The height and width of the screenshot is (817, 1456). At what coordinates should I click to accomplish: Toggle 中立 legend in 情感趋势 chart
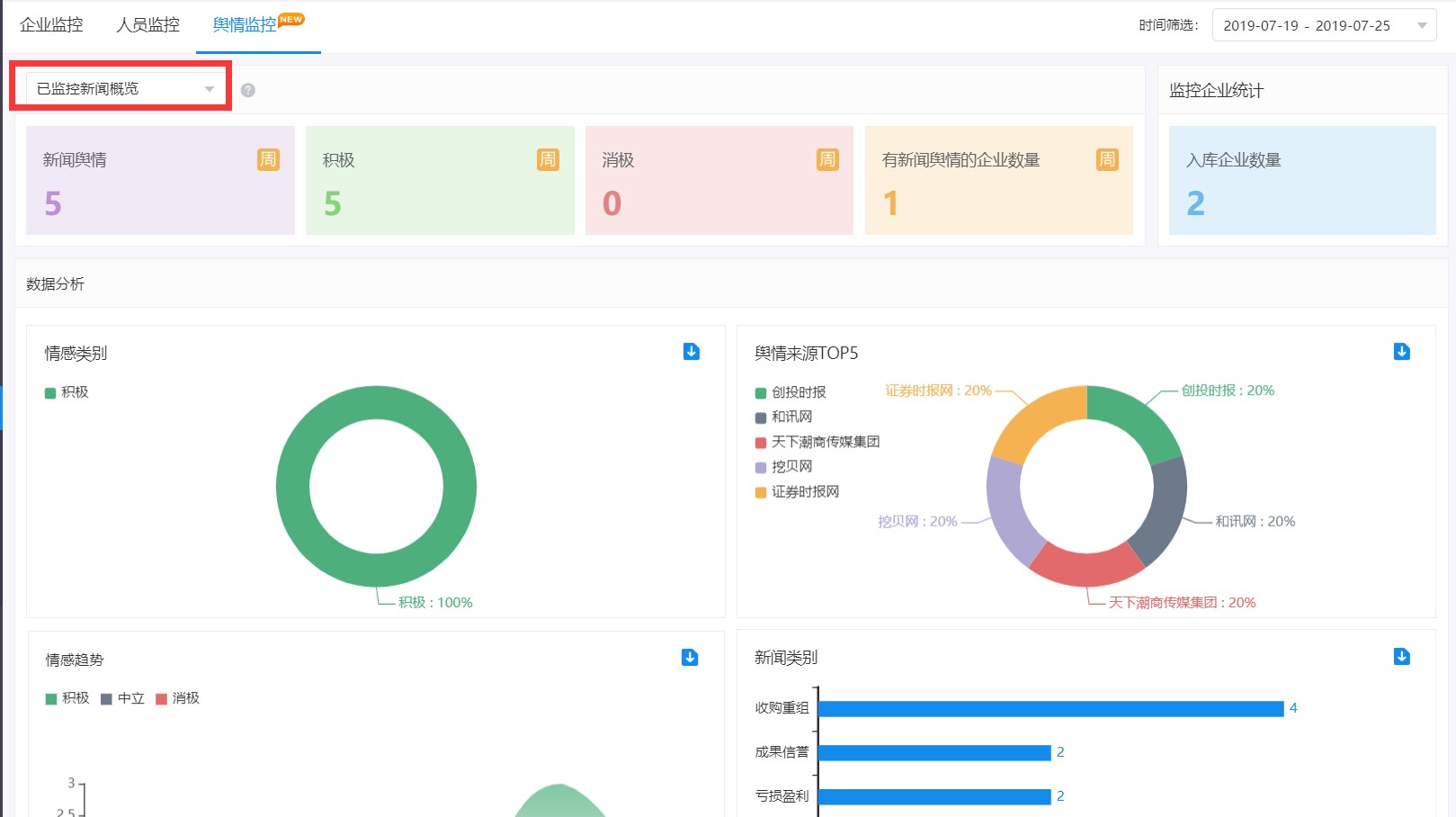click(123, 698)
